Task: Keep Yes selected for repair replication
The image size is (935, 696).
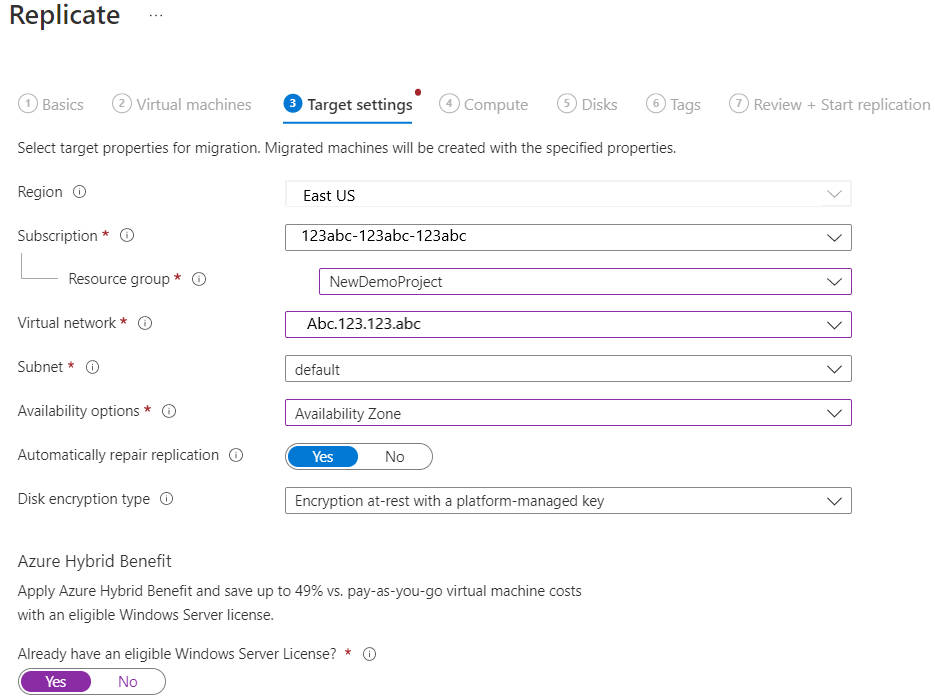Action: [x=322, y=456]
